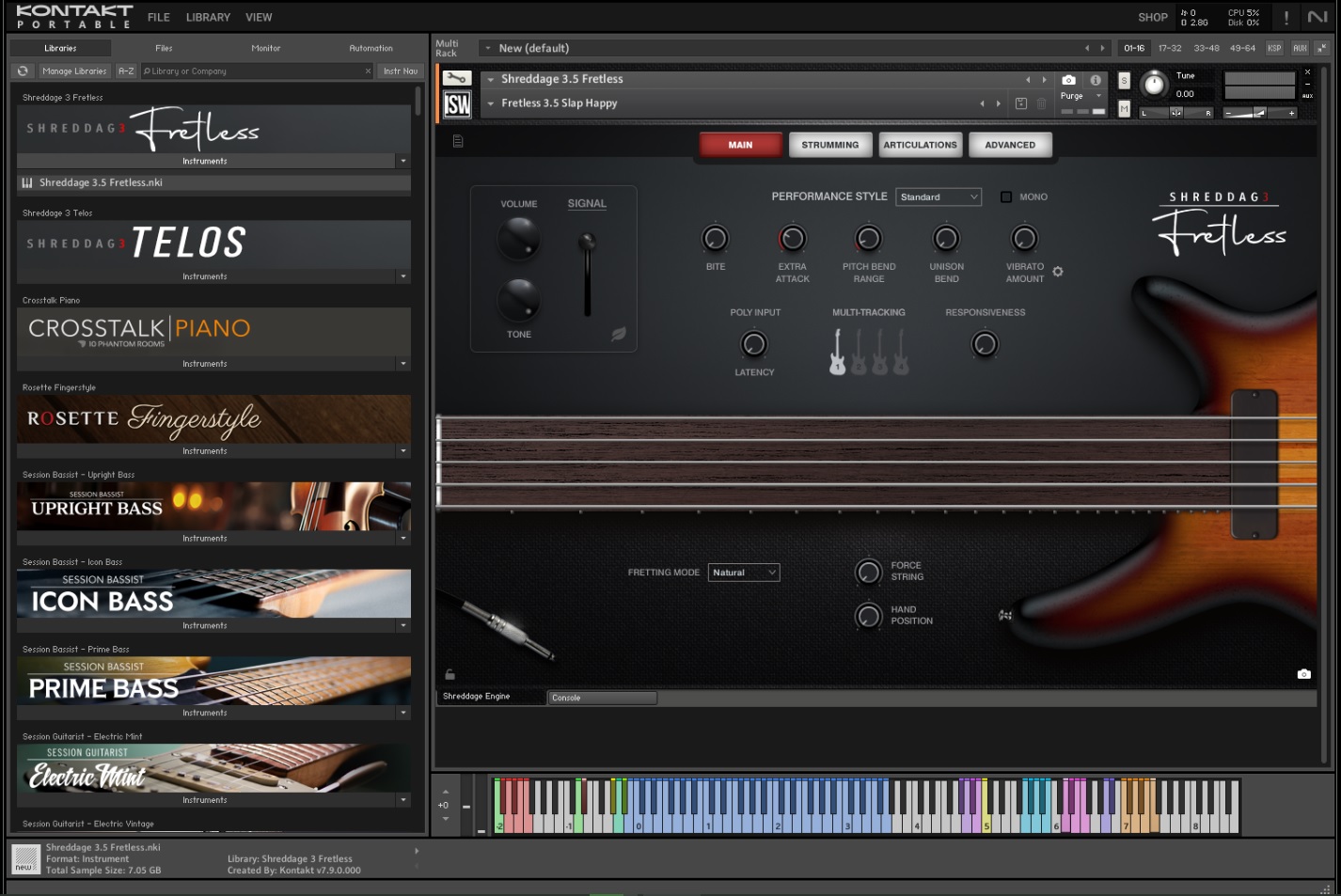Mute the Shreddage 3.5 Fretless instrument

coord(1124,109)
